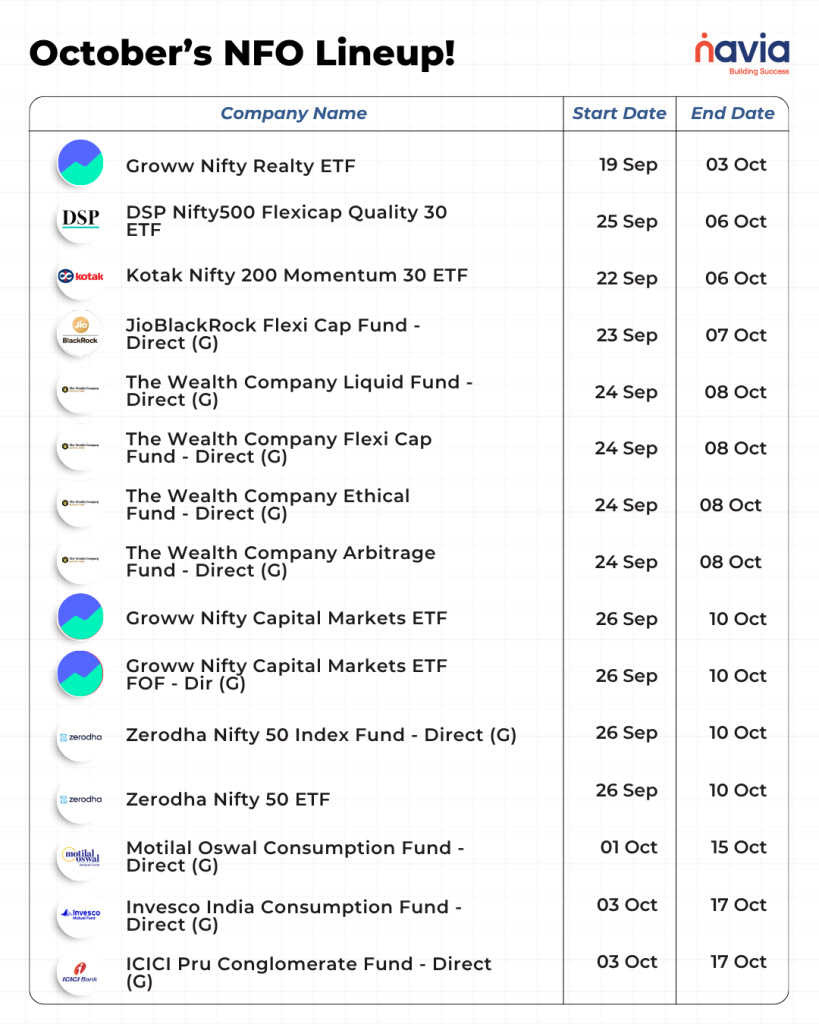
Task: Select the End Date column header
Action: (732, 113)
